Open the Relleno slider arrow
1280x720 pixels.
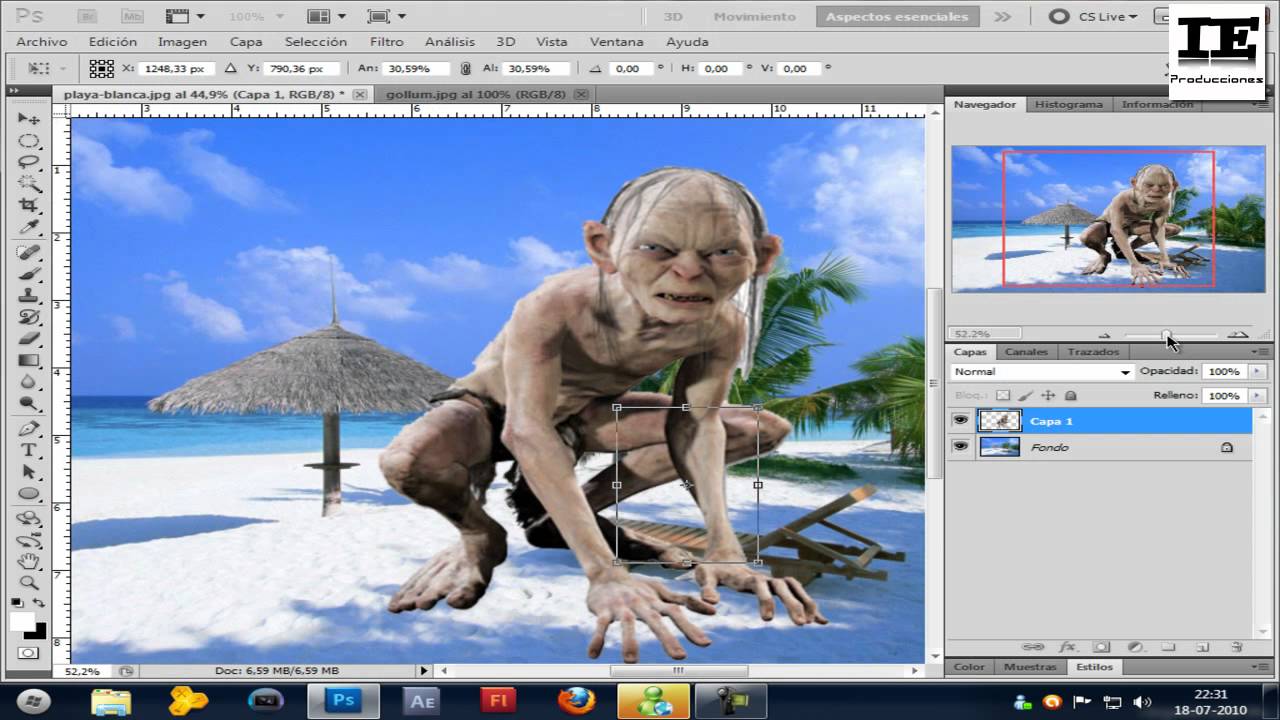[x=1256, y=396]
